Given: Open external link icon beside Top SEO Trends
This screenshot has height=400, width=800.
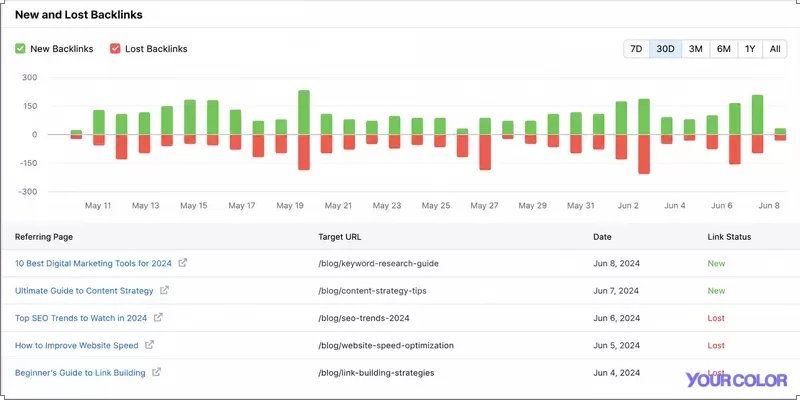Looking at the screenshot, I should 158,317.
